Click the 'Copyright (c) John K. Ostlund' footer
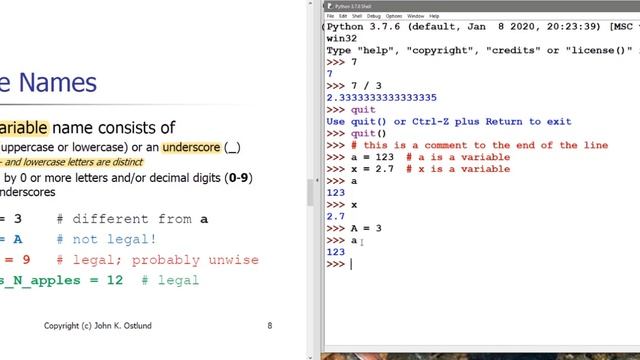This screenshot has height=360, width=640. [98, 326]
